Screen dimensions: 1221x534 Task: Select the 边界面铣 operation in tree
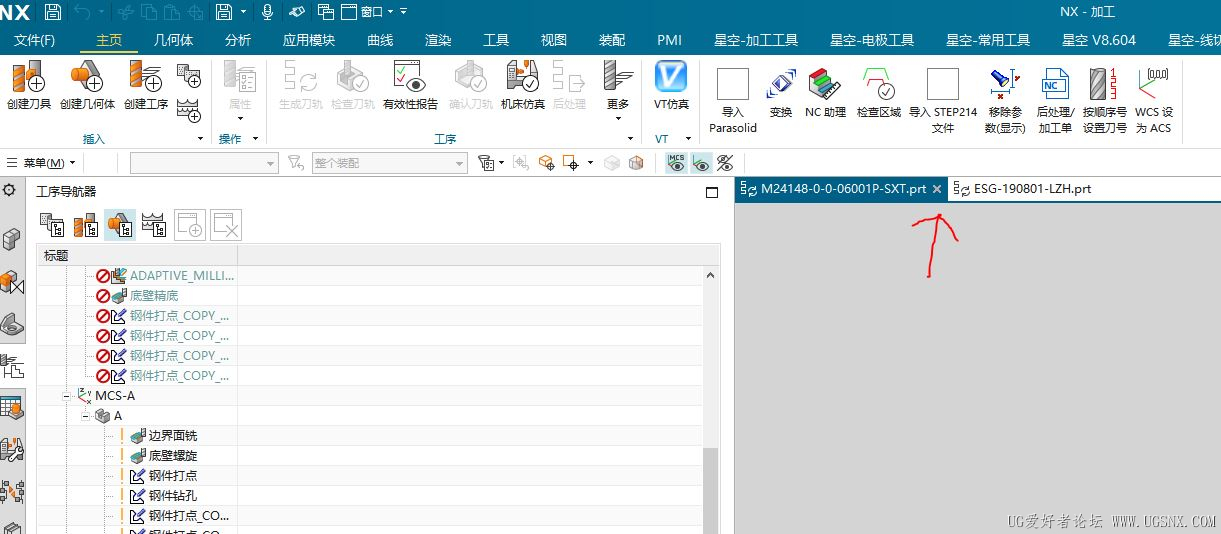172,436
